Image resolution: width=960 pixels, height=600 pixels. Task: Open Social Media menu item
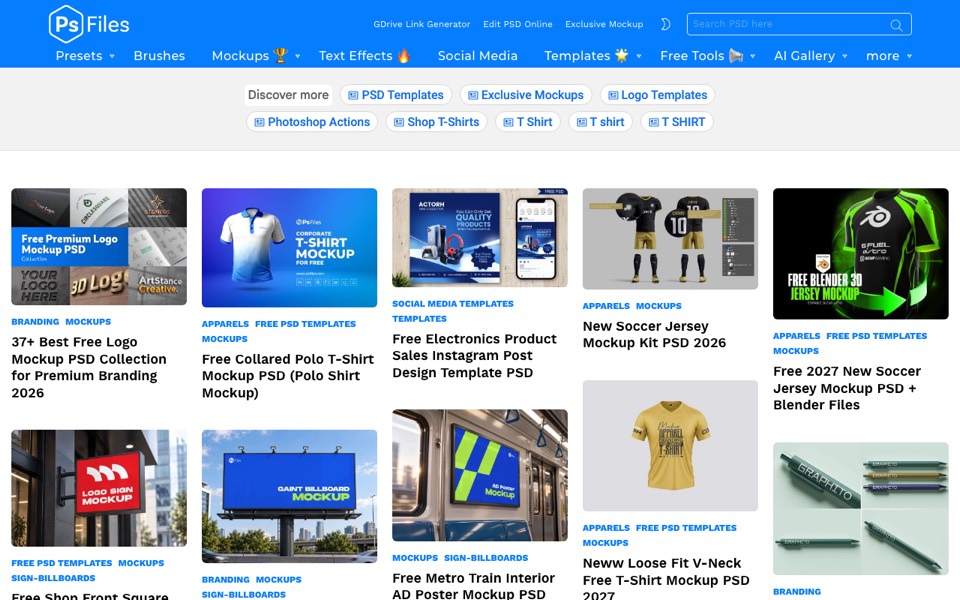click(x=478, y=56)
